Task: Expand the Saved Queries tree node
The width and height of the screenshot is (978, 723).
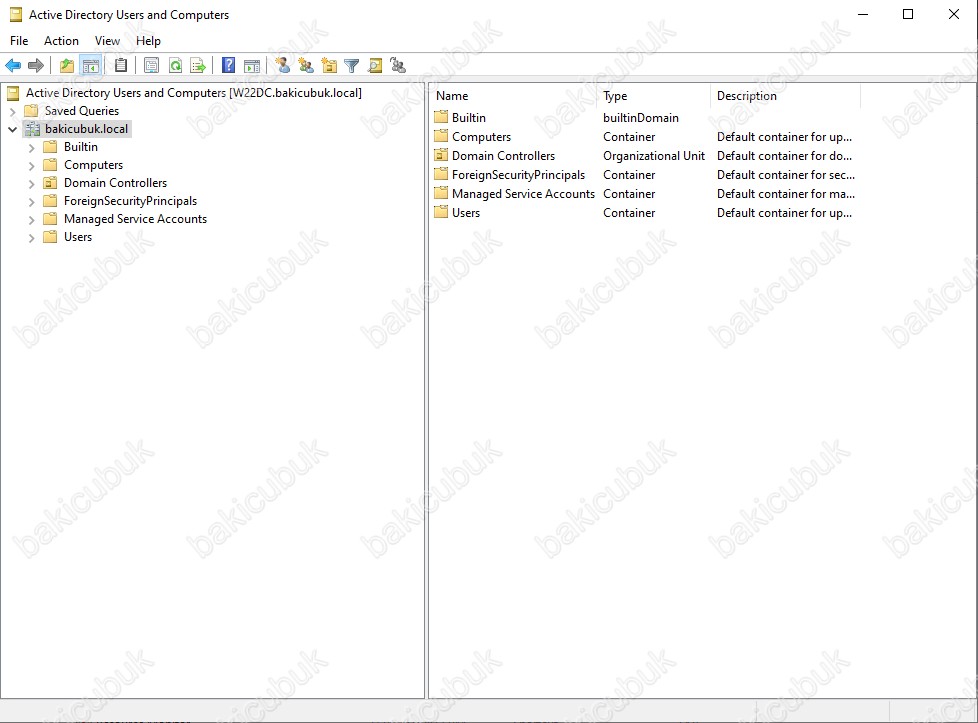Action: coord(13,111)
